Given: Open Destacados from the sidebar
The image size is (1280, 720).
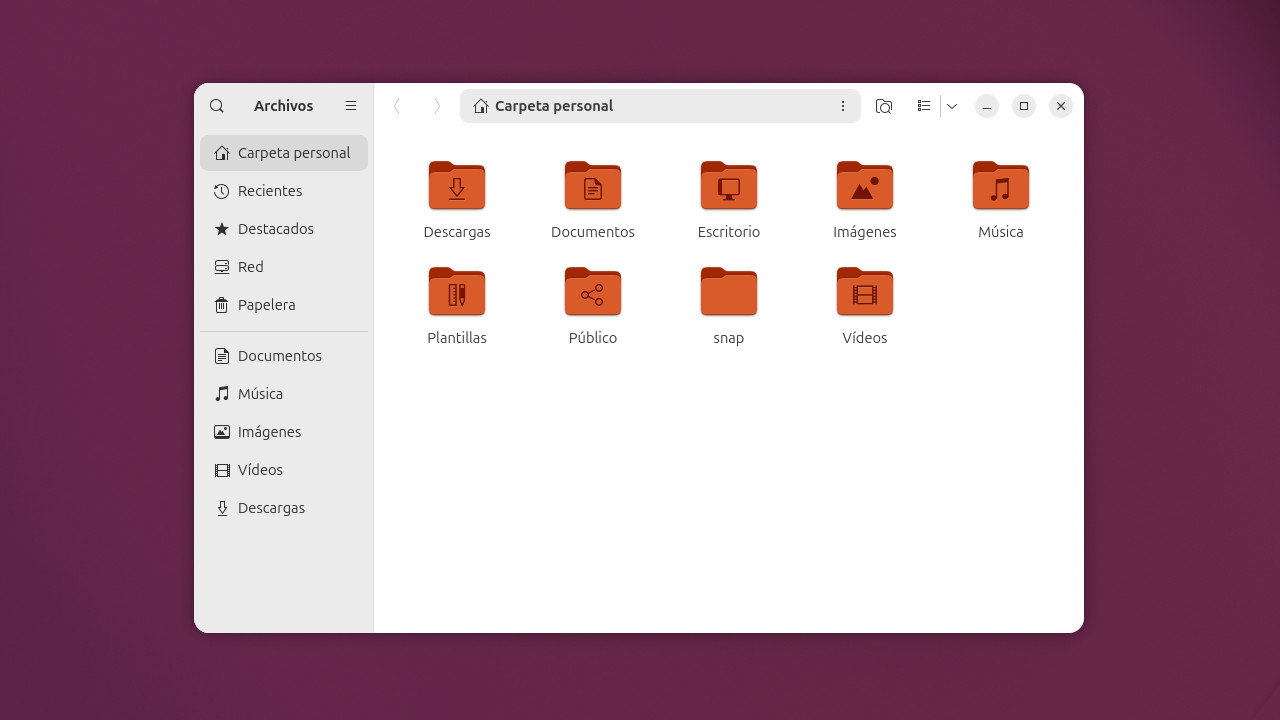Looking at the screenshot, I should [275, 228].
